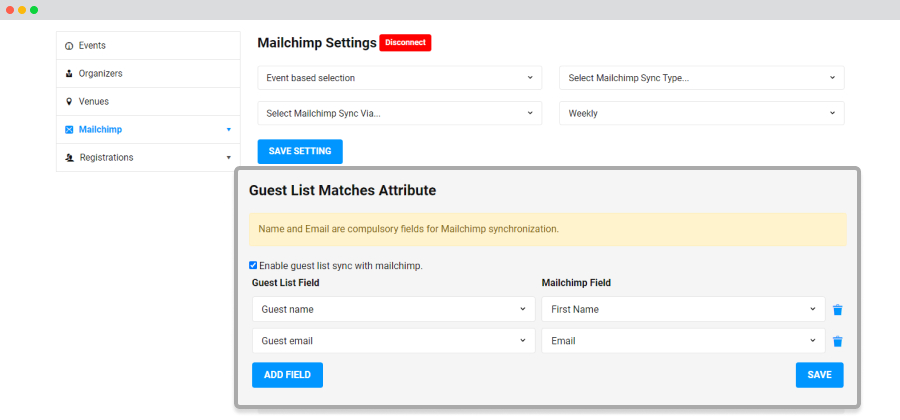Go to Events menu item
Viewport: 900px width, 420px height.
click(148, 45)
